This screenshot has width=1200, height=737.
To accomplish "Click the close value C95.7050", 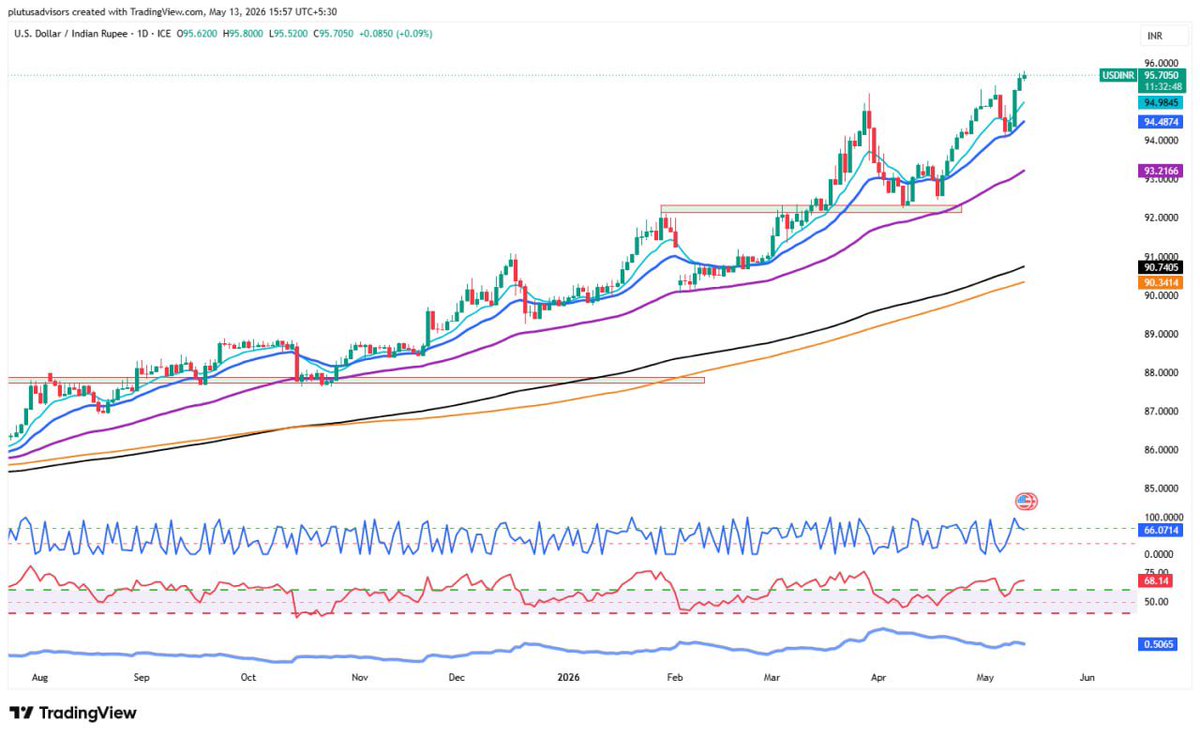I will point(333,32).
